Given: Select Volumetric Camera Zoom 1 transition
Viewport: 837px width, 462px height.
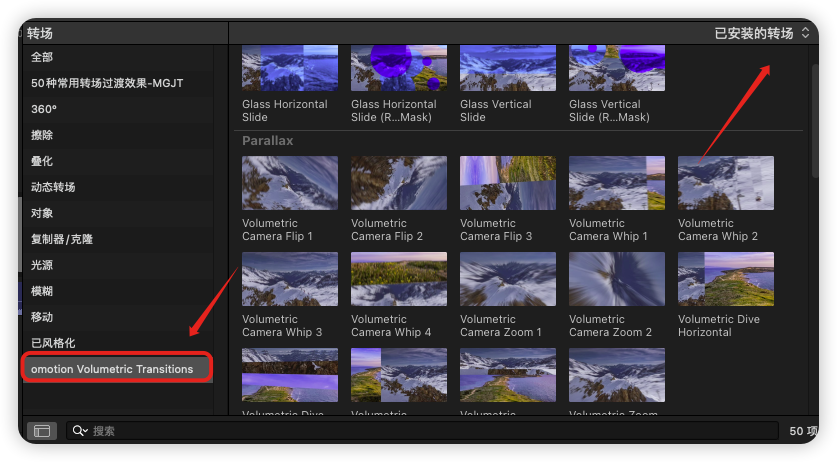Looking at the screenshot, I should point(508,279).
